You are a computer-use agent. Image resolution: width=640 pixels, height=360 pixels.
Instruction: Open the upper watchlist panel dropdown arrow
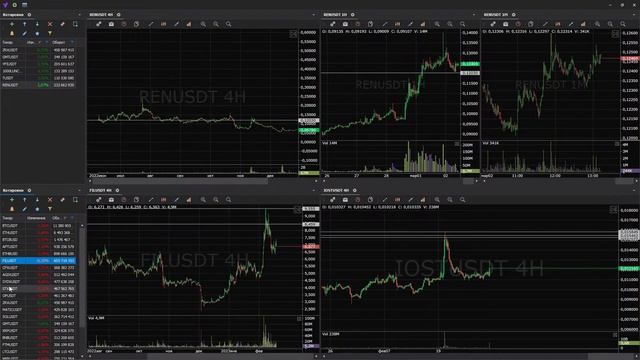pyautogui.click(x=79, y=15)
